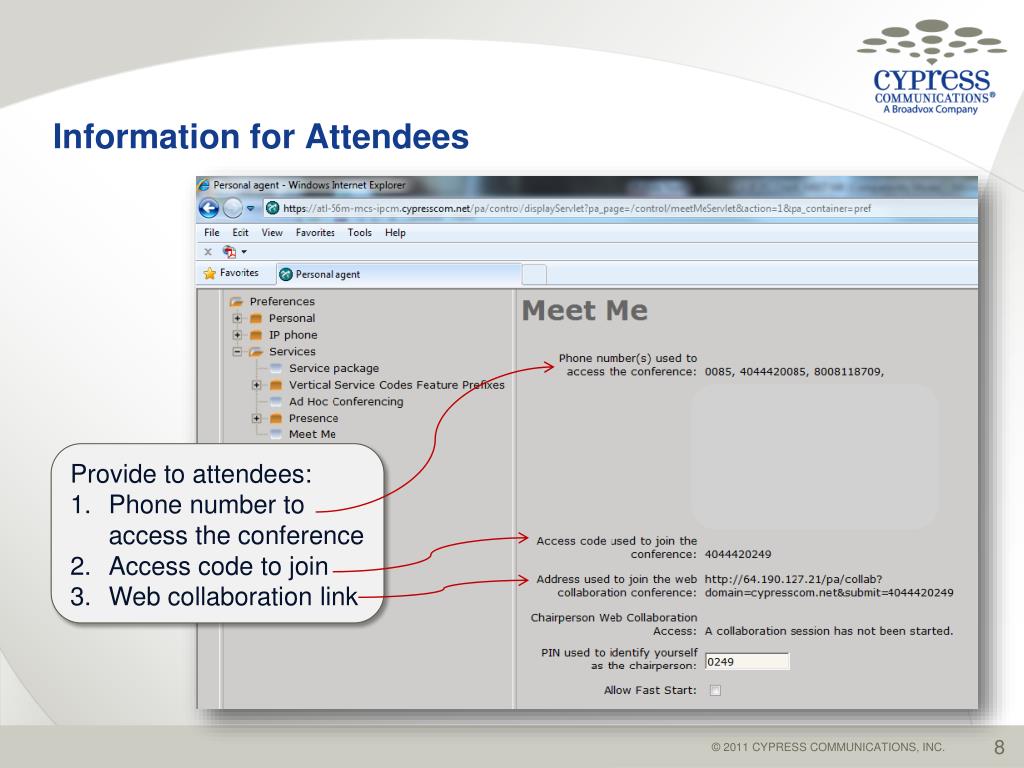The width and height of the screenshot is (1024, 768).
Task: Select the Personal agent tab
Action: coord(399,274)
